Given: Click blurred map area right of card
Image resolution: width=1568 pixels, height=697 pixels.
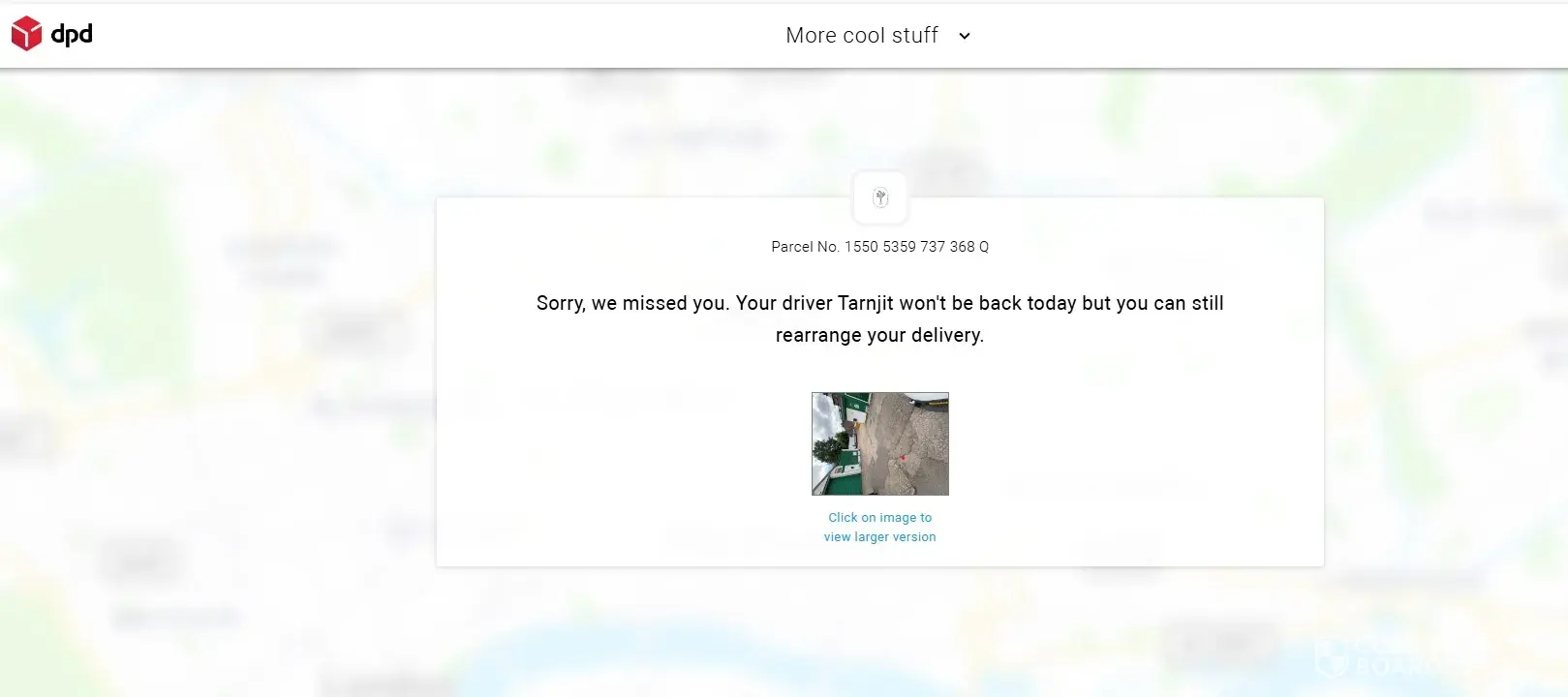Looking at the screenshot, I should 1445,387.
